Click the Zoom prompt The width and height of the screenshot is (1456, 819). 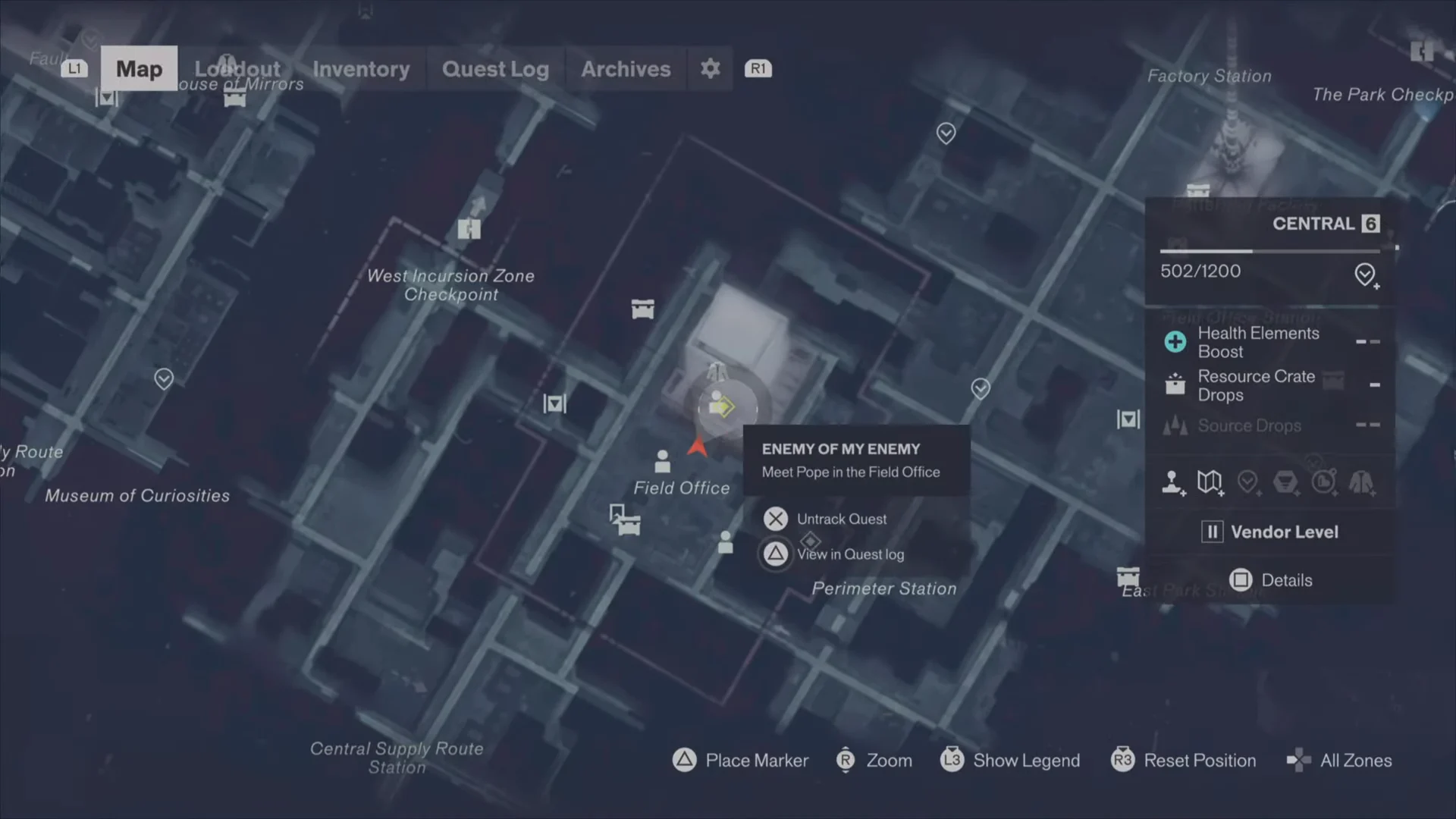pos(874,760)
